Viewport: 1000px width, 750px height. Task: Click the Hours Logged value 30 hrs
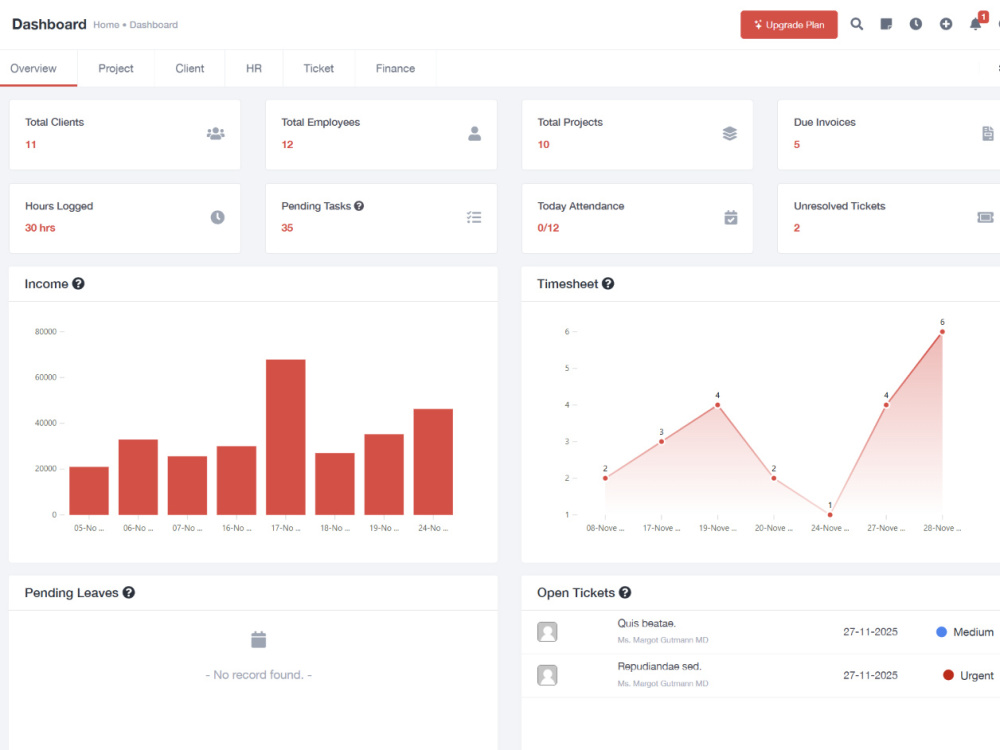[x=40, y=228]
